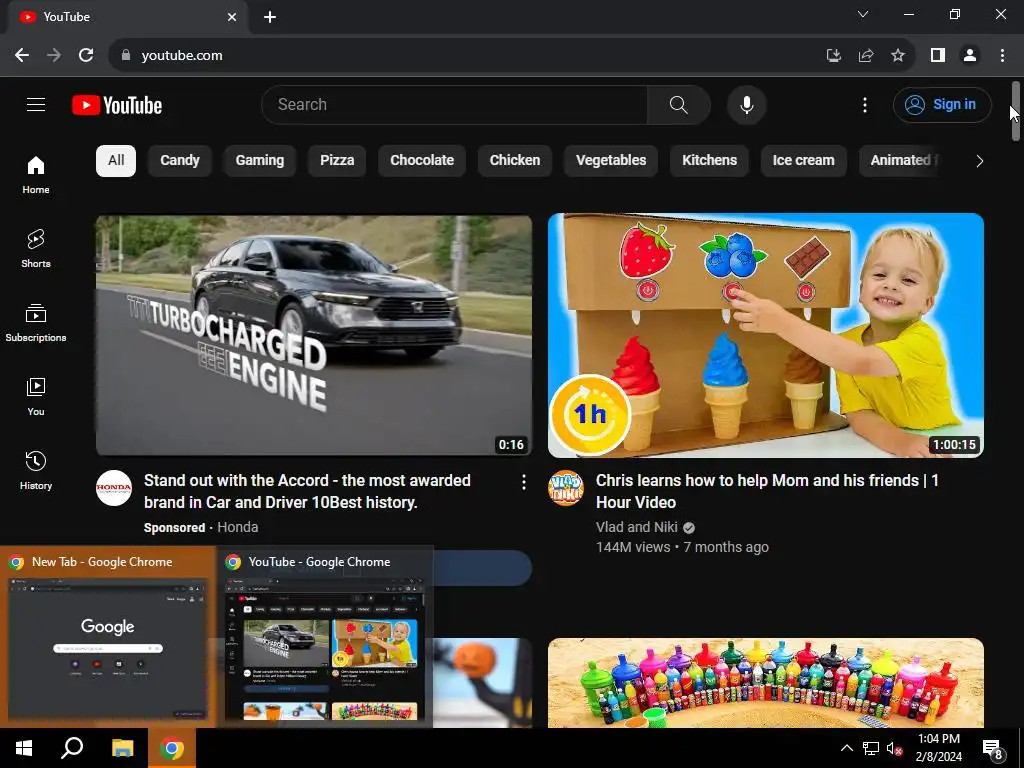Open the YouTube hamburger guide menu
Screen dimensions: 1024x768
pos(36,104)
